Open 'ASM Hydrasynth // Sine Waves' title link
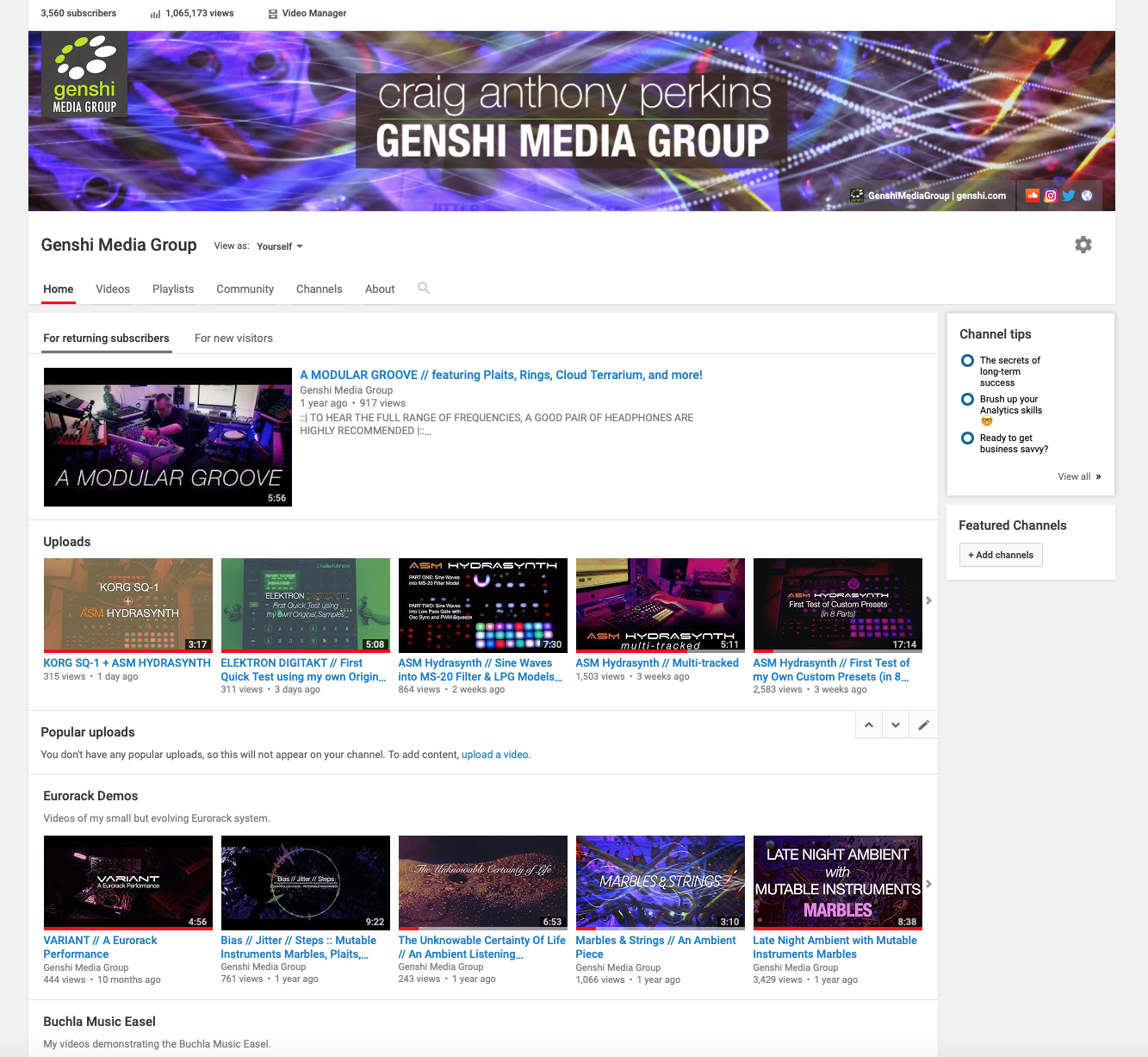This screenshot has height=1057, width=1148. pyautogui.click(x=480, y=670)
